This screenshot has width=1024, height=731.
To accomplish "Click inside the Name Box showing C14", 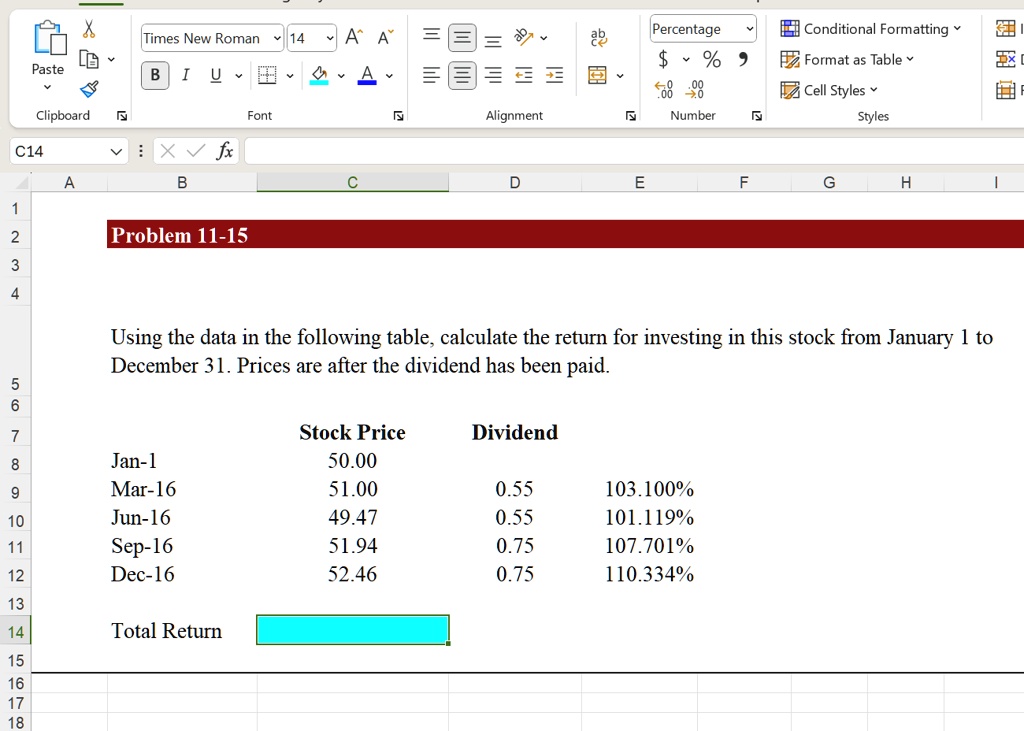I will [x=59, y=152].
